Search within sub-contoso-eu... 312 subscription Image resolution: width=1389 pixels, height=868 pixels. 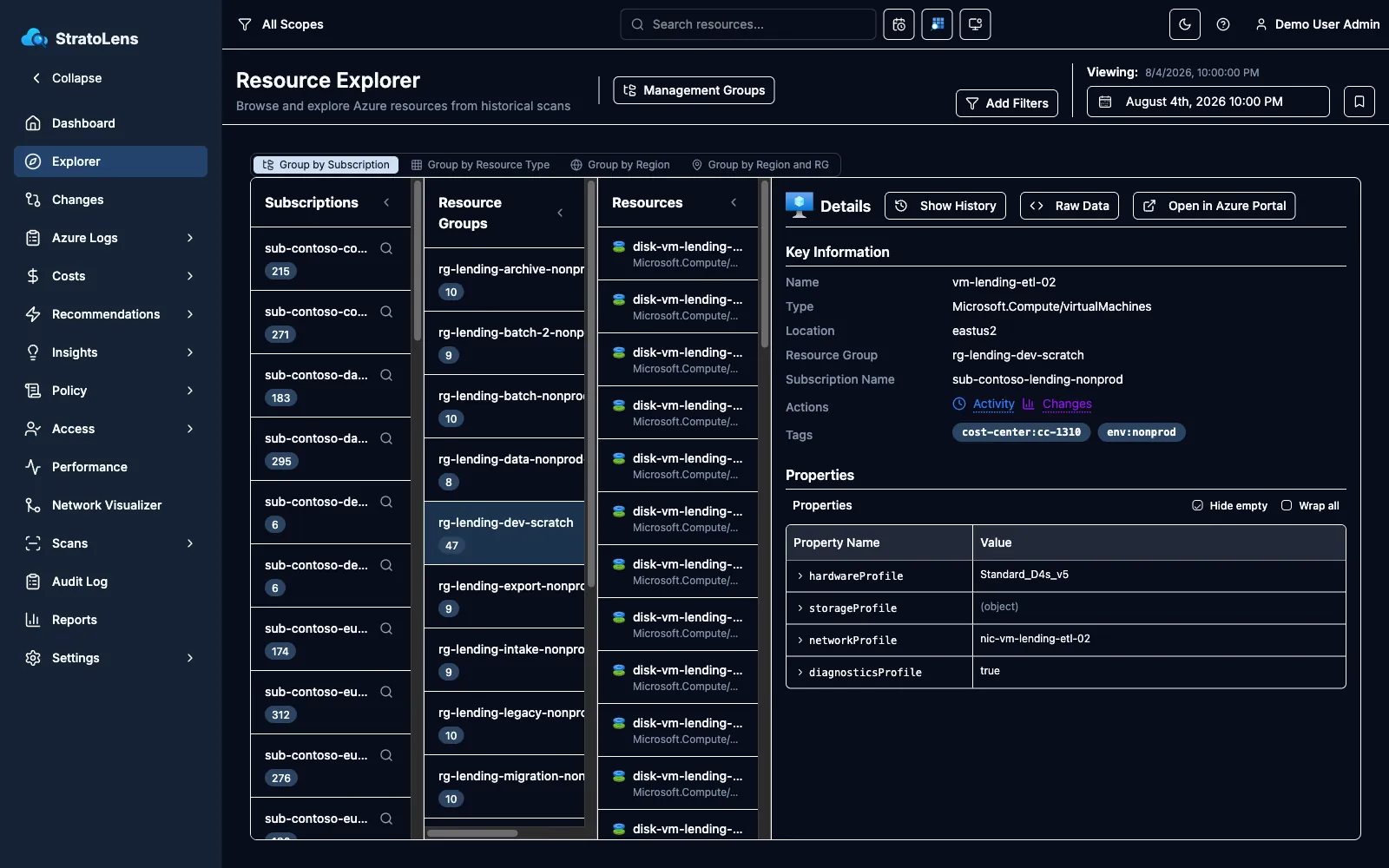pyautogui.click(x=386, y=692)
